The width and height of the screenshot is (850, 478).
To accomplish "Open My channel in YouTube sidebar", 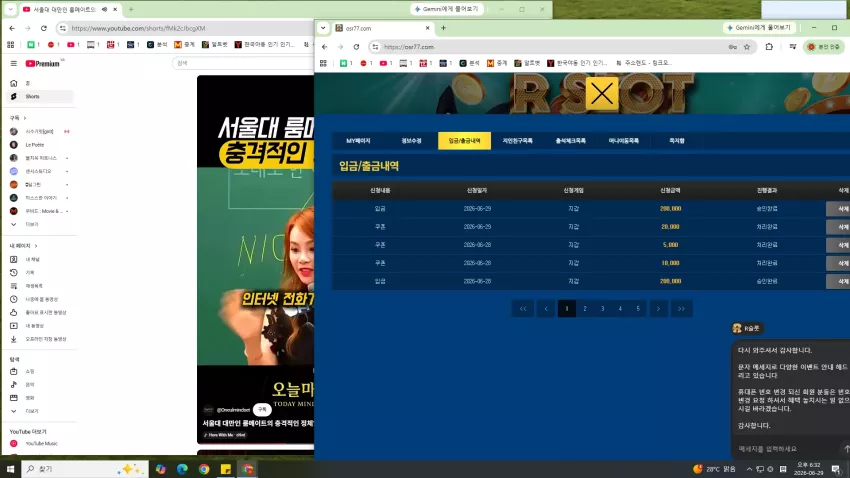I will point(39,259).
